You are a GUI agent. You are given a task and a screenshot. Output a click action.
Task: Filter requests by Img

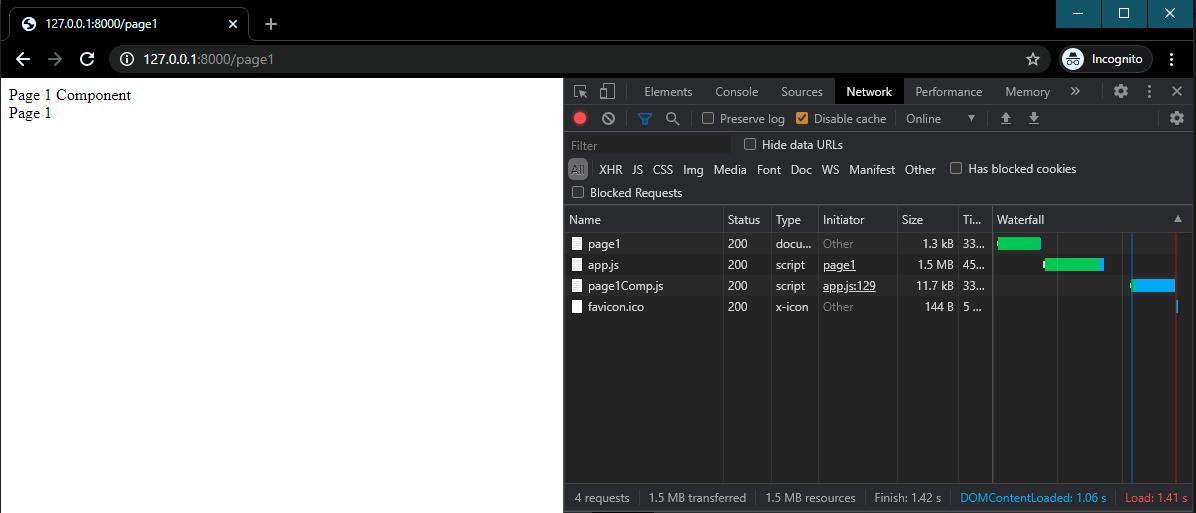click(693, 169)
